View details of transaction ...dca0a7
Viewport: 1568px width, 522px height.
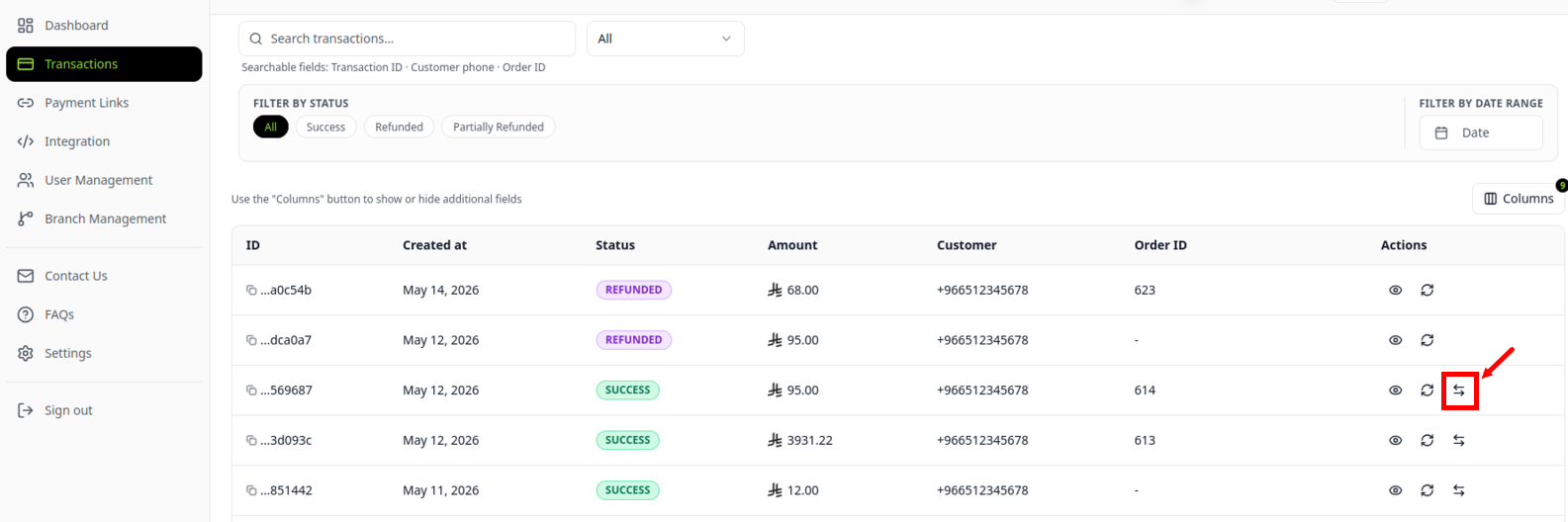(x=1395, y=340)
